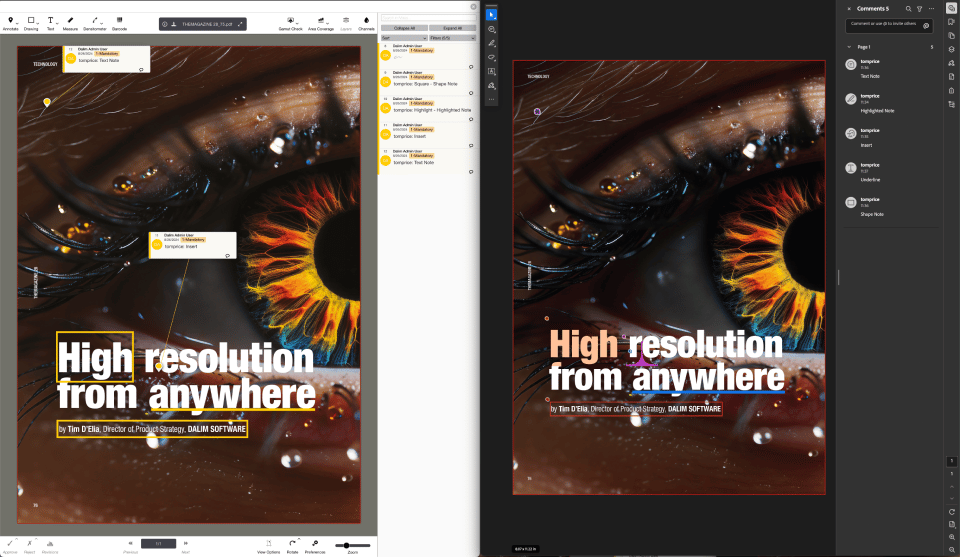Search comments in Acrobat panel

[909, 9]
